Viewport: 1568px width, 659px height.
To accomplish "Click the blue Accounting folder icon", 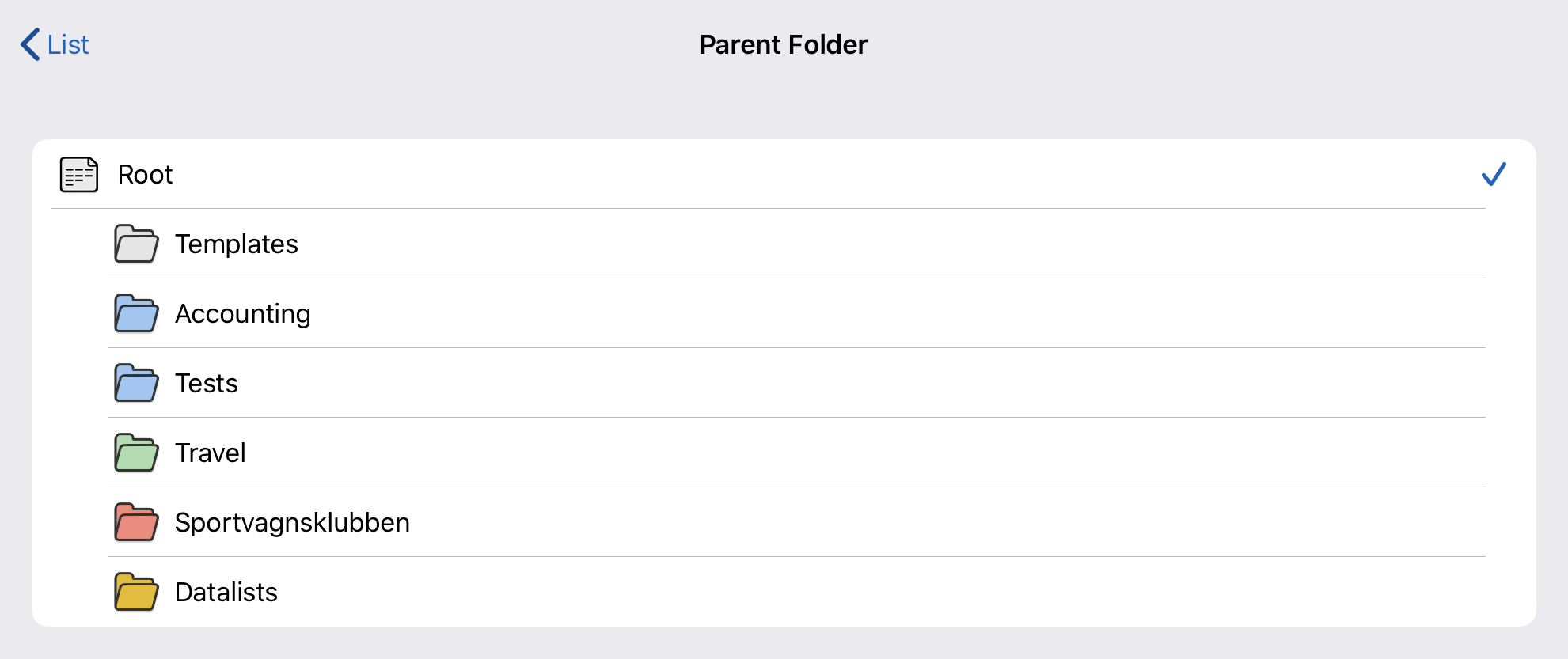I will coord(136,313).
